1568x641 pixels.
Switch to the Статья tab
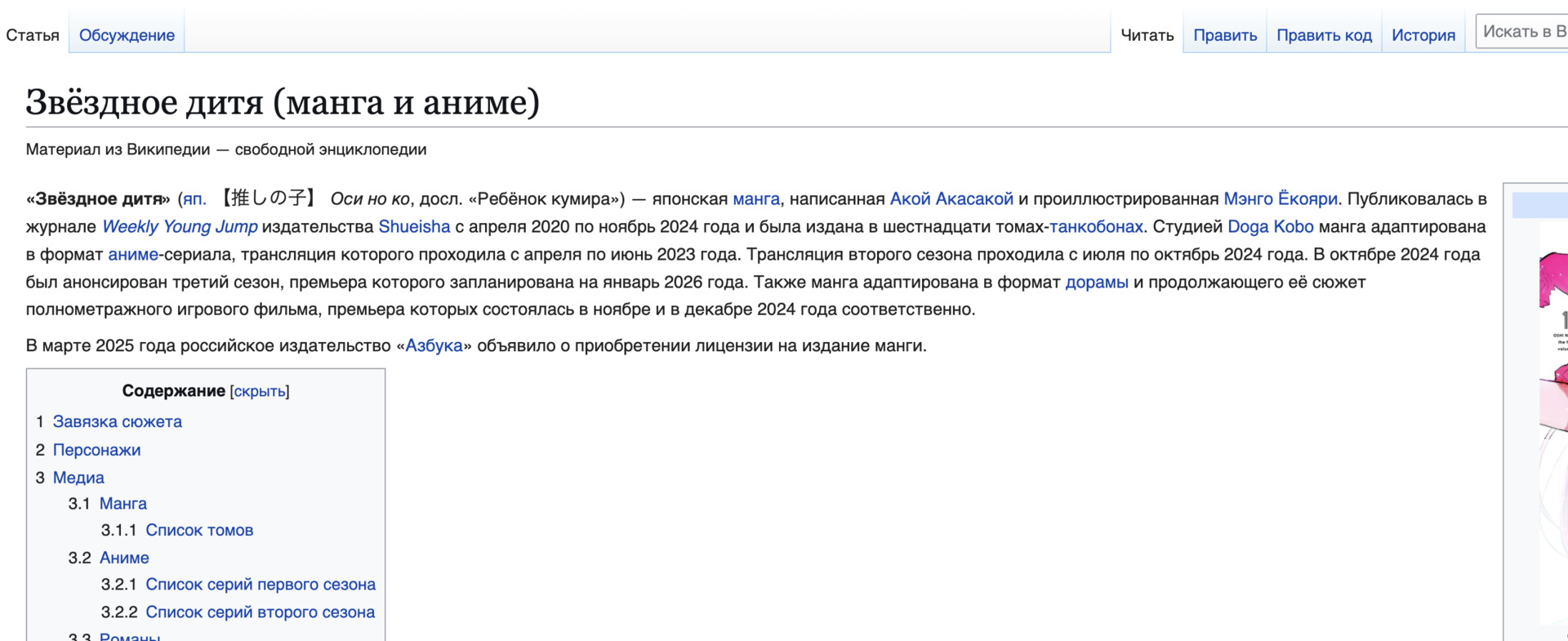pyautogui.click(x=33, y=35)
